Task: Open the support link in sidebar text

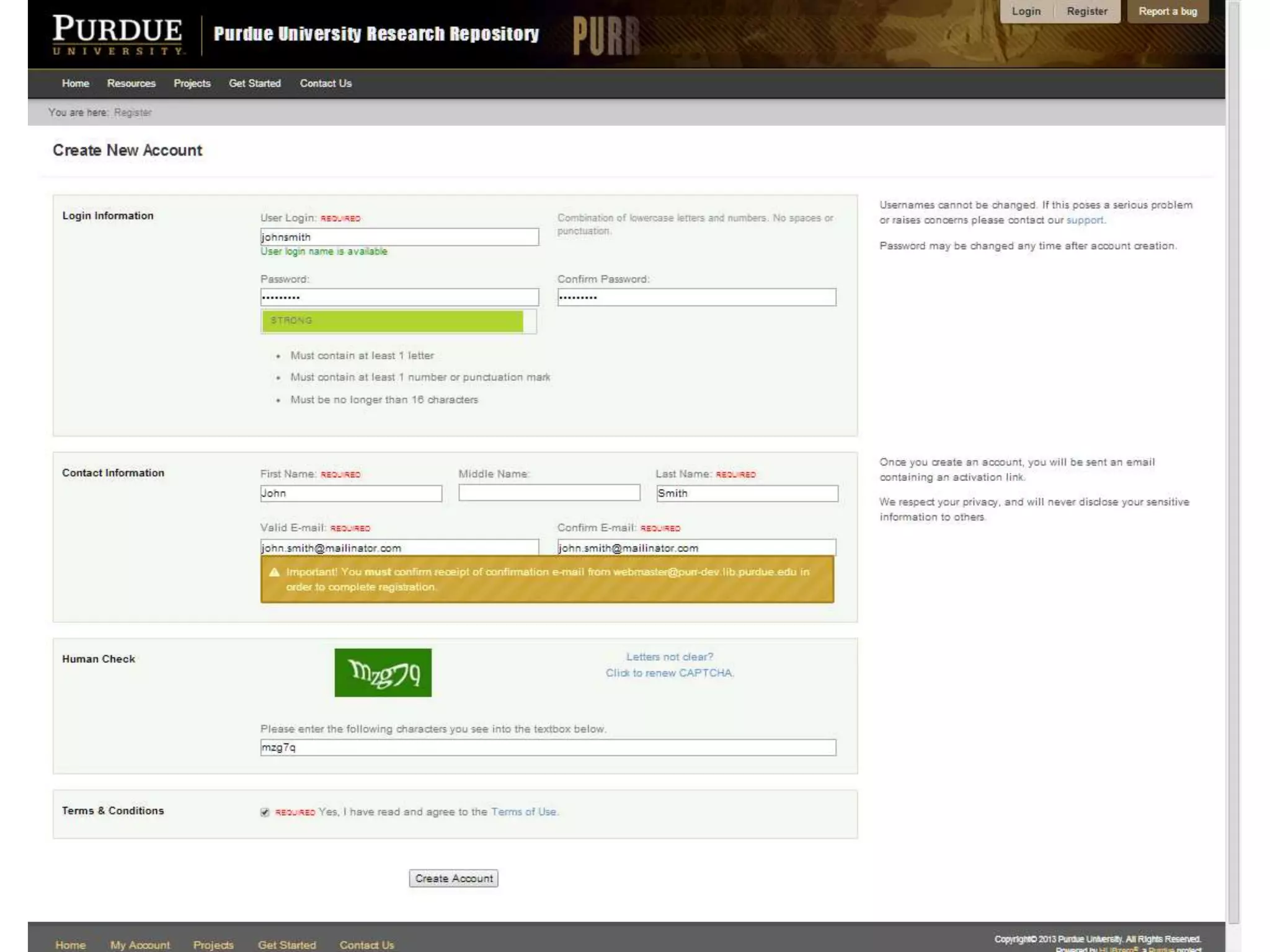Action: point(1084,220)
